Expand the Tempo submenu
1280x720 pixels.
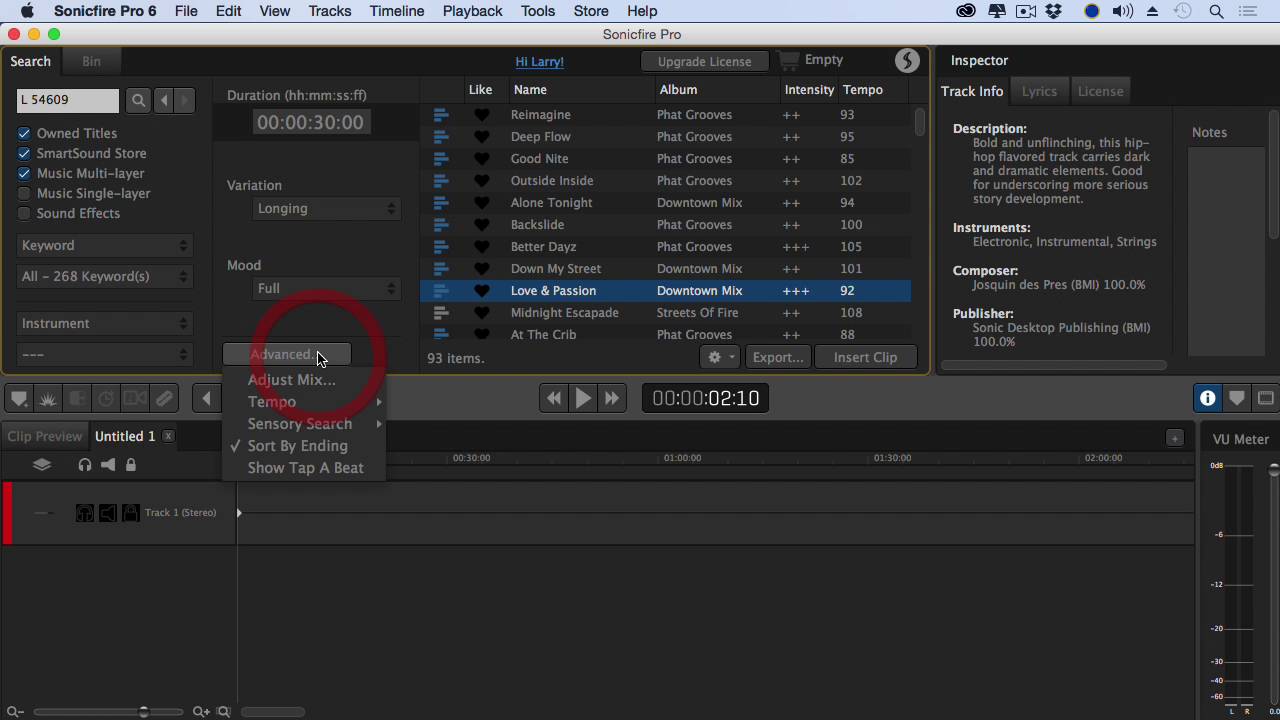303,402
